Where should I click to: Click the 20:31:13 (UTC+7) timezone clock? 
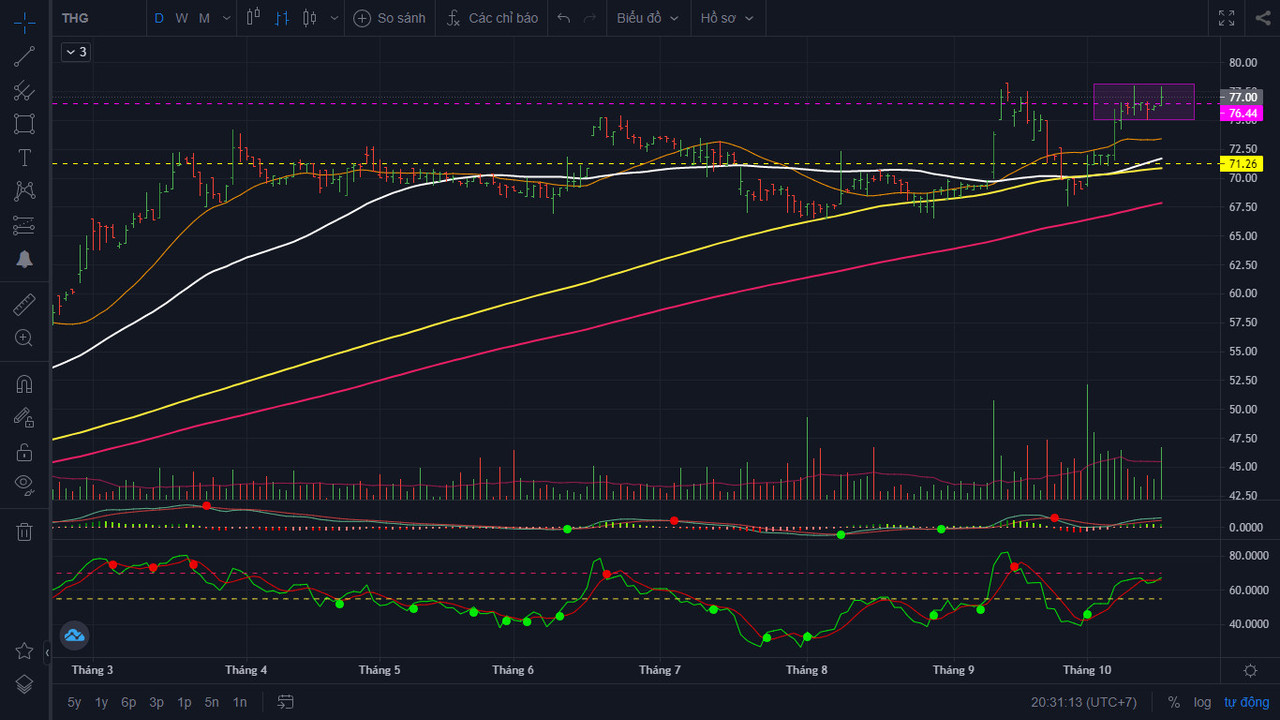1084,702
